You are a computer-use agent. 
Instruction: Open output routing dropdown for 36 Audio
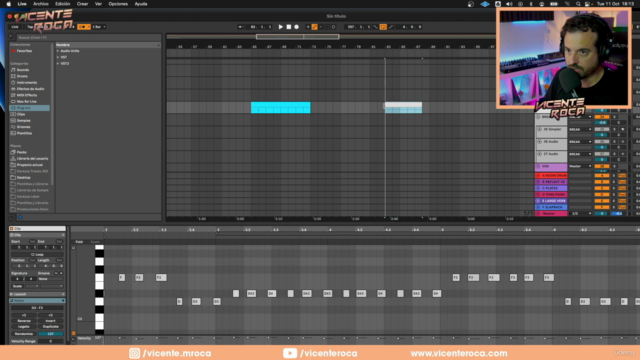[580, 142]
